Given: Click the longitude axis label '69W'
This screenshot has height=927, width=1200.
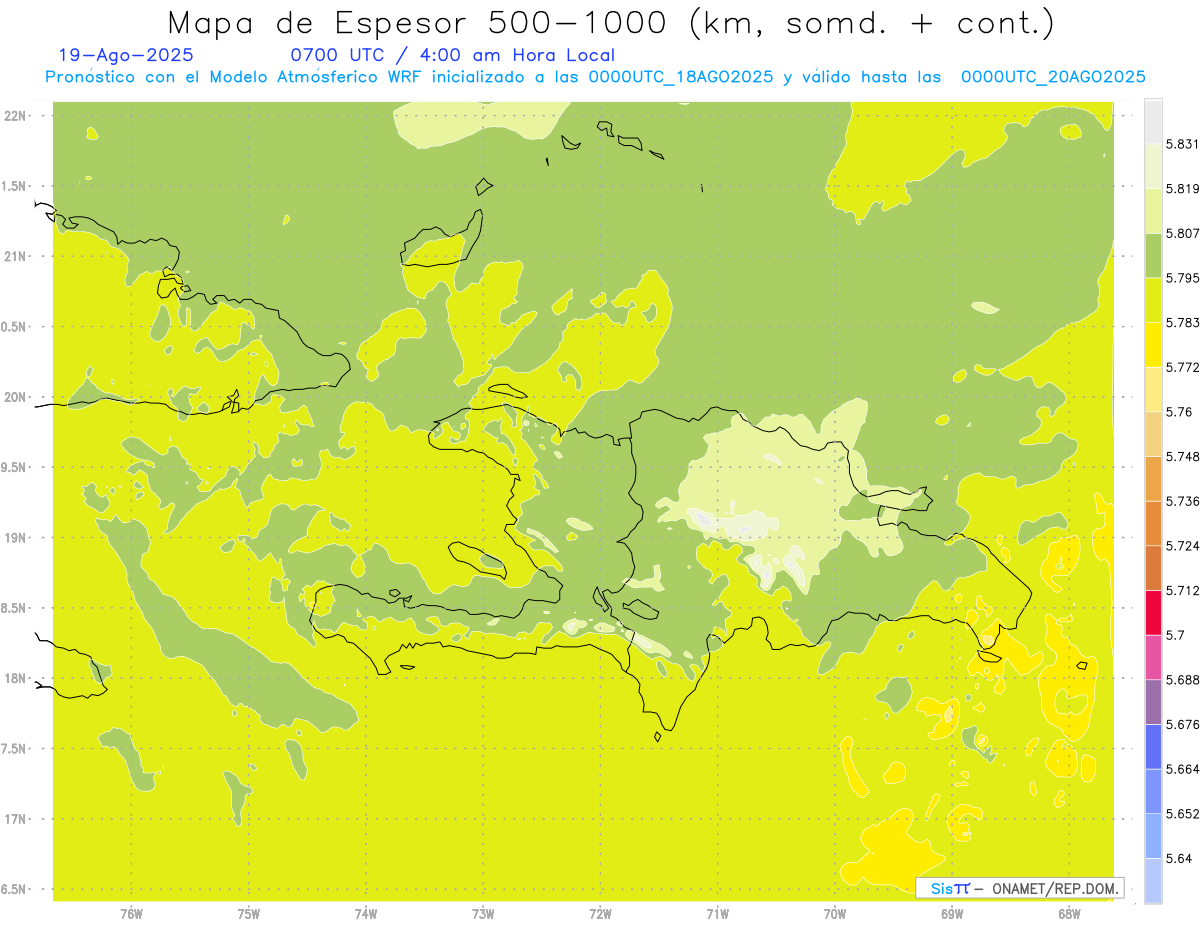Looking at the screenshot, I should [952, 914].
